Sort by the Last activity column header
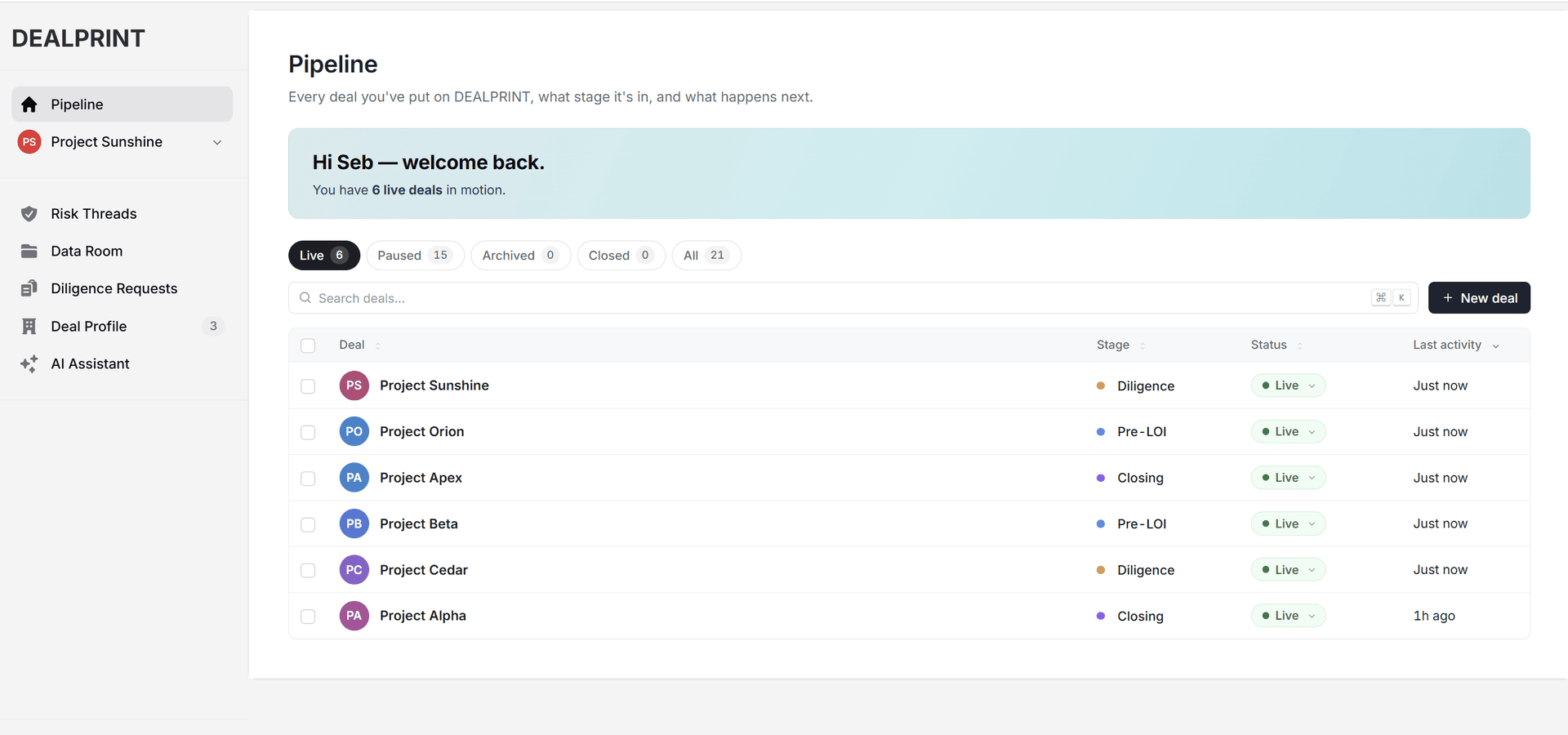Screen dimensions: 1568x735 pos(1456,345)
